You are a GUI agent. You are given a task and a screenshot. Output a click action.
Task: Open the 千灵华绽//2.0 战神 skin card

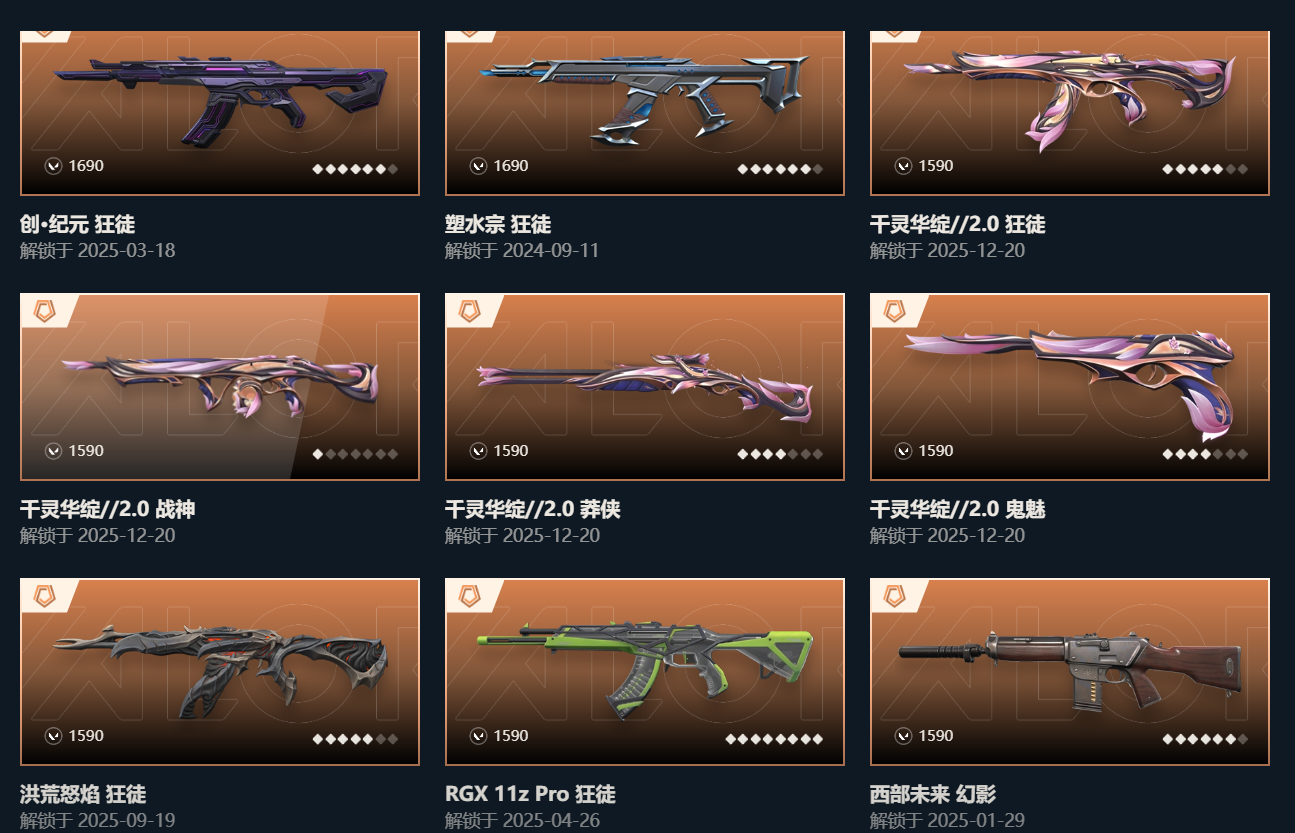coord(220,387)
